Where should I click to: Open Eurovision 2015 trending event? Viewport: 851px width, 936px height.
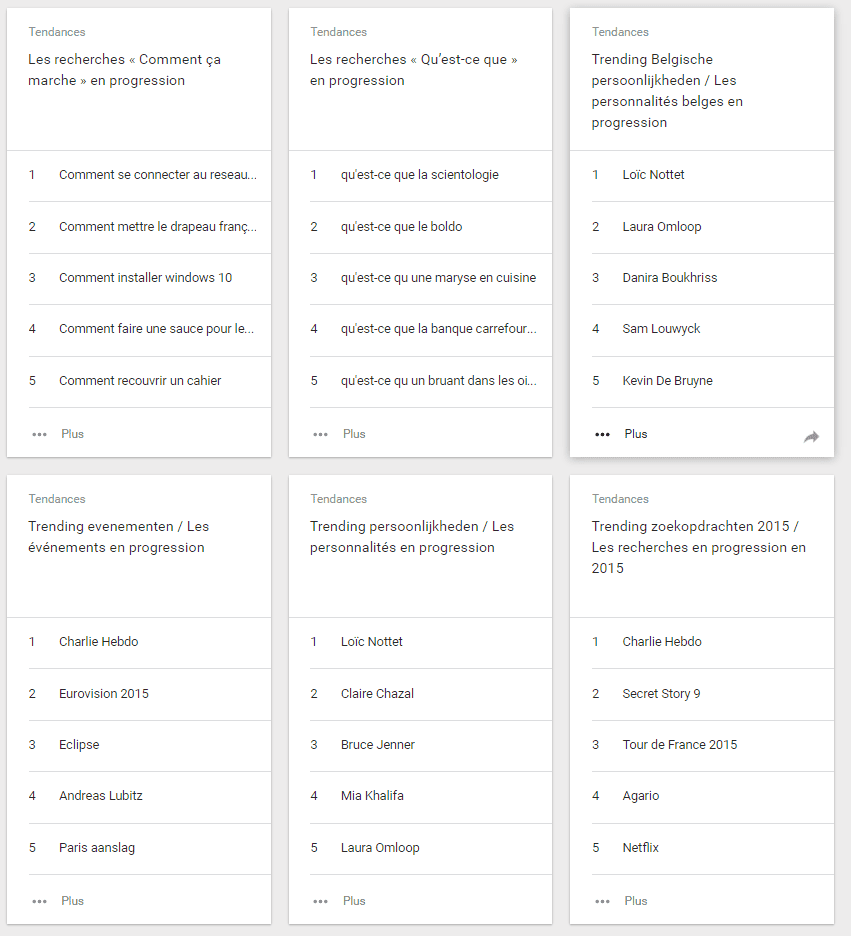point(104,694)
